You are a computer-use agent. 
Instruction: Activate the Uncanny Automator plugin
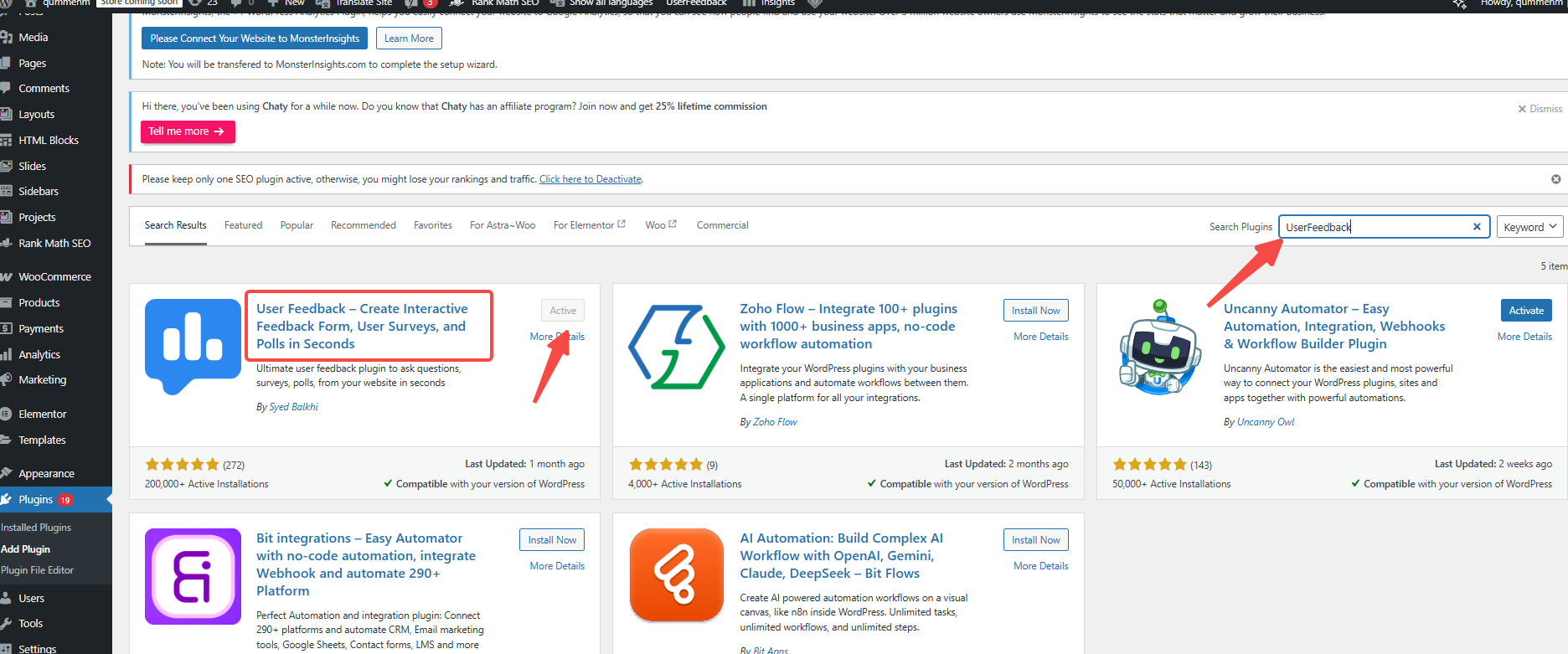tap(1525, 311)
